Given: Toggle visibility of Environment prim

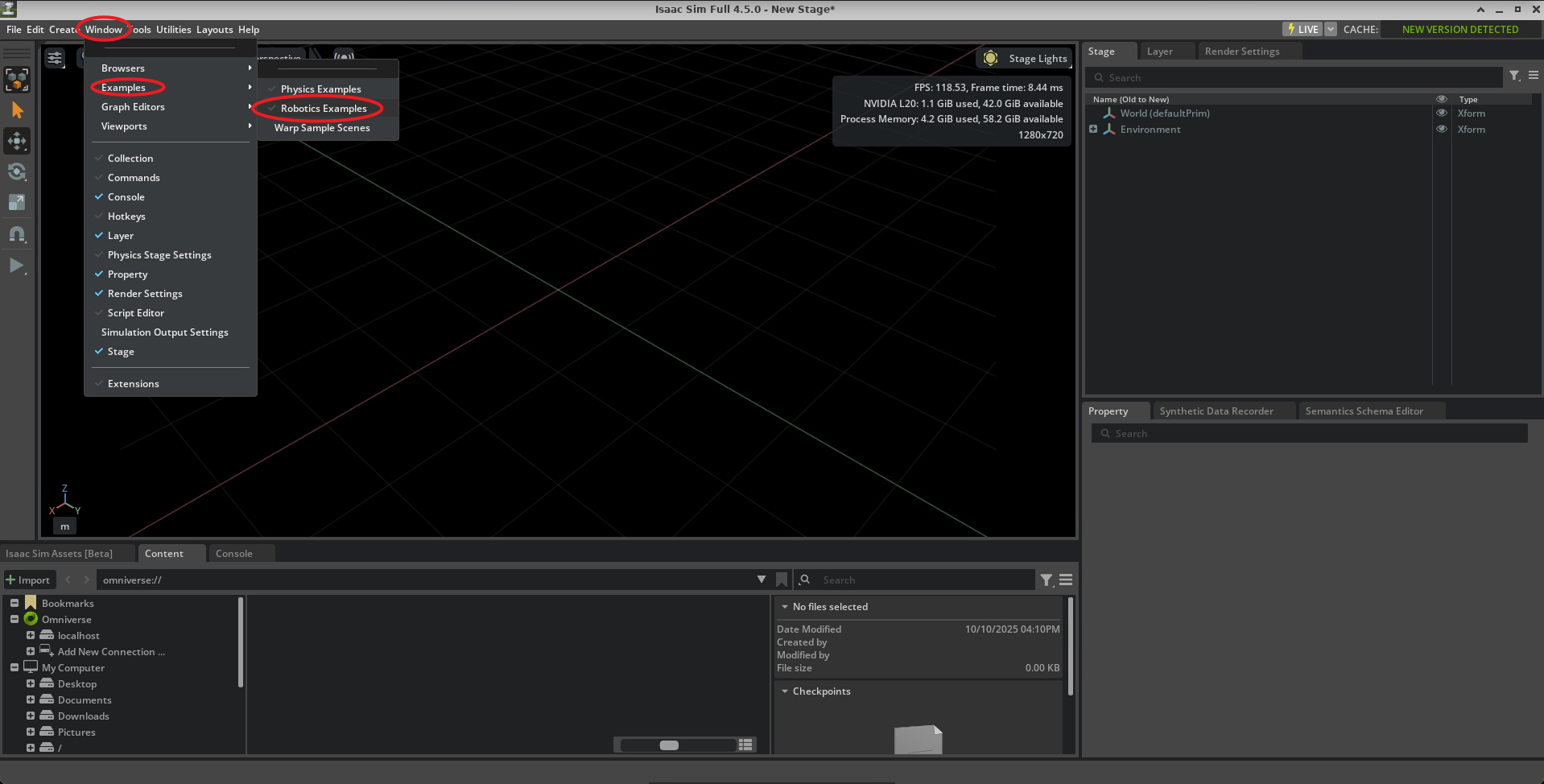Looking at the screenshot, I should pos(1442,130).
